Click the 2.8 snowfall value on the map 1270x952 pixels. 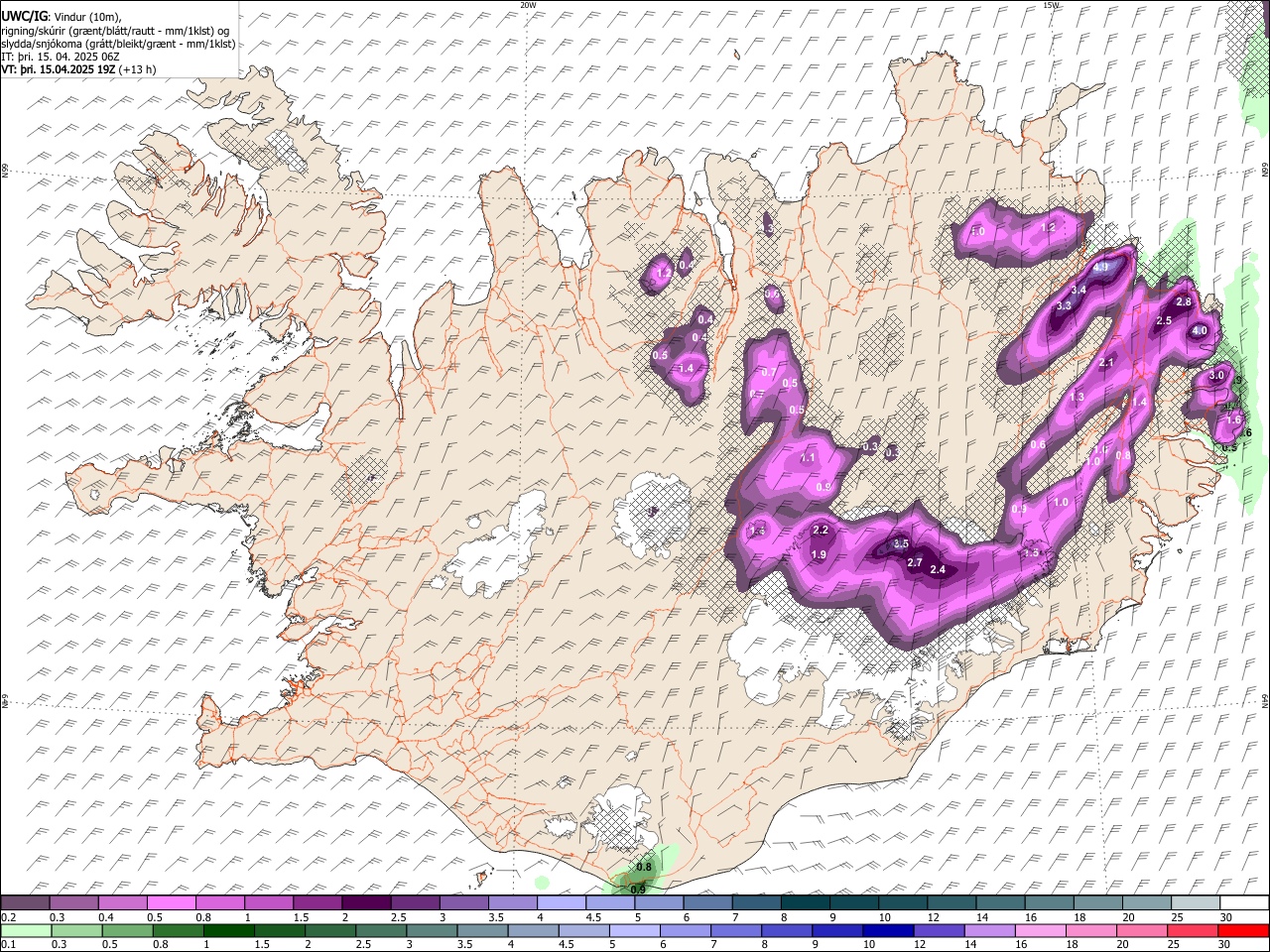pyautogui.click(x=1184, y=301)
